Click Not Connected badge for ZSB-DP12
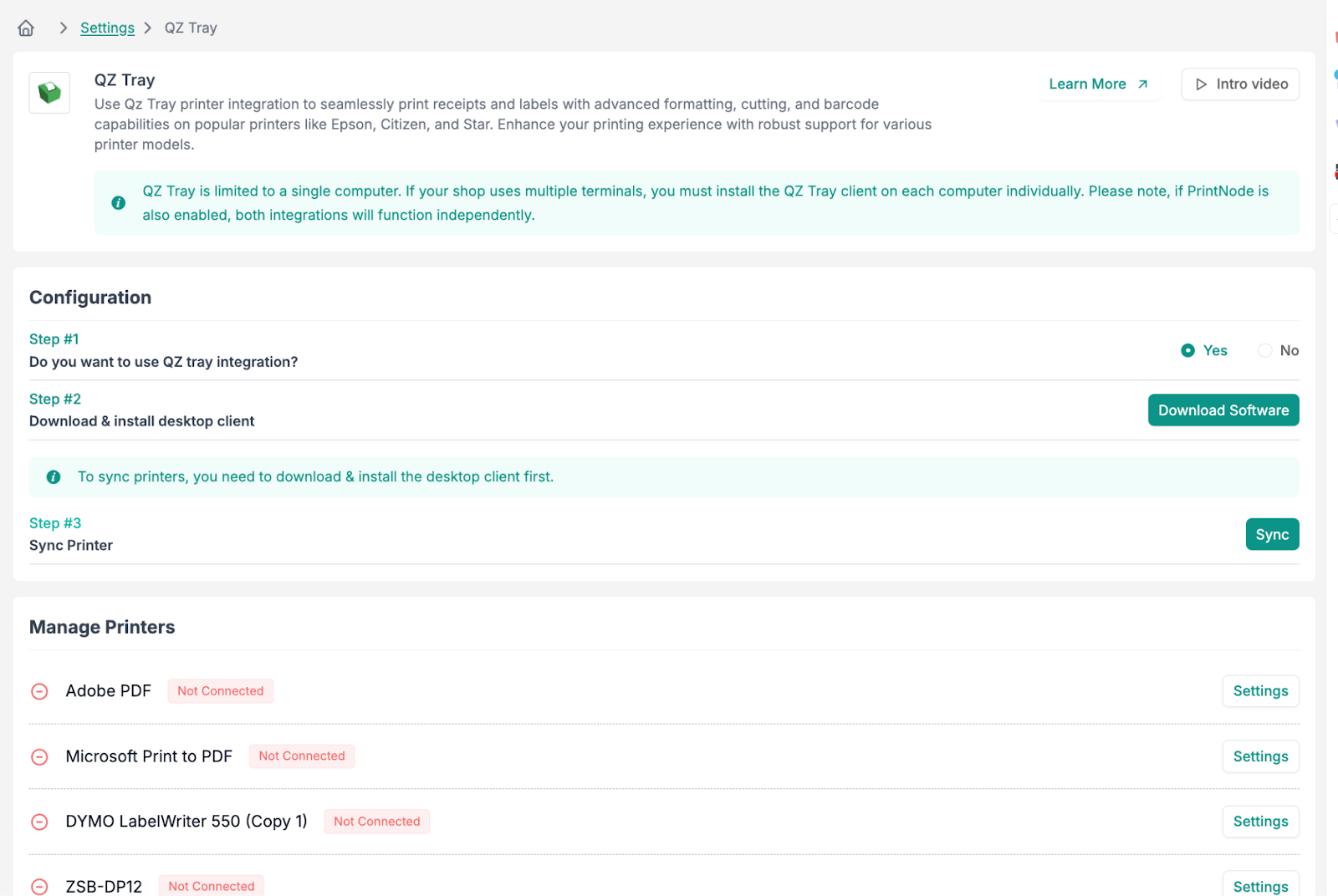 (212, 886)
